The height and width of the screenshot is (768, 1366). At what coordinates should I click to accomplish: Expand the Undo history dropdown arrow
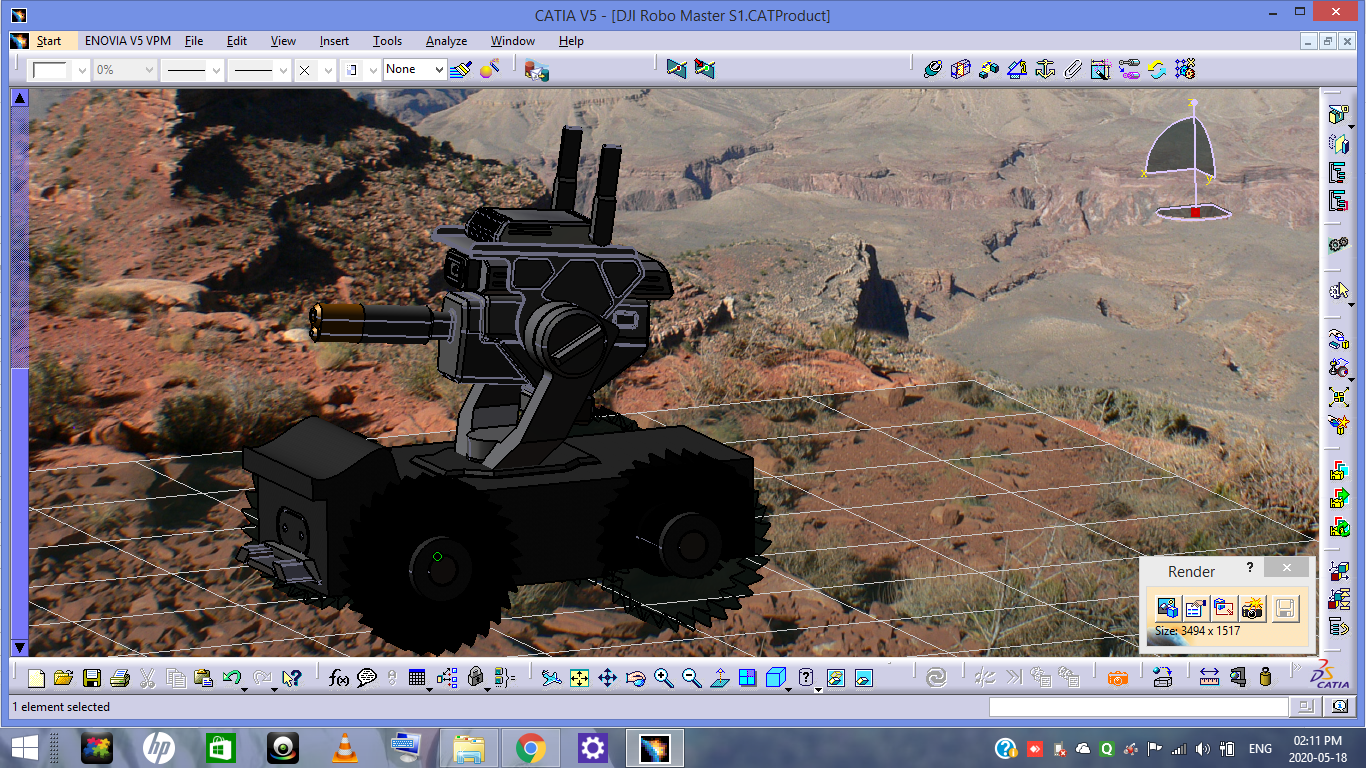(x=245, y=688)
